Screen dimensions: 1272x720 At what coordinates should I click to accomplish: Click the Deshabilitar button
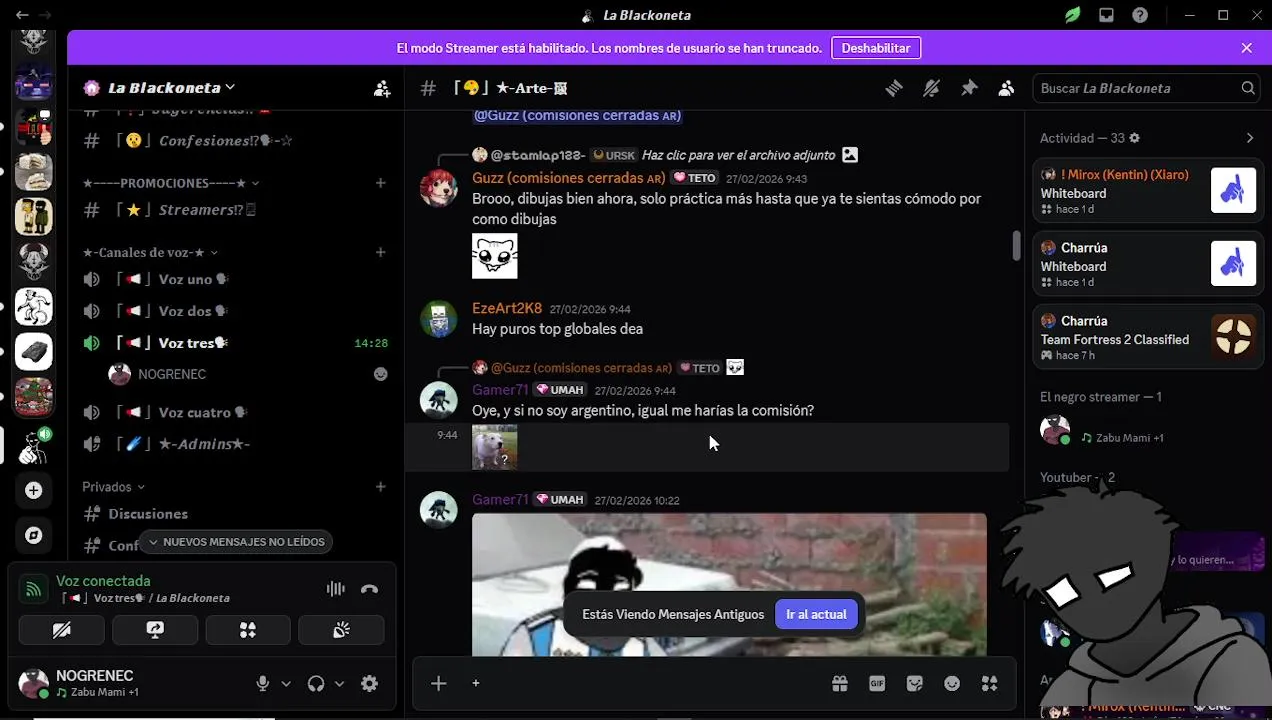pos(876,48)
